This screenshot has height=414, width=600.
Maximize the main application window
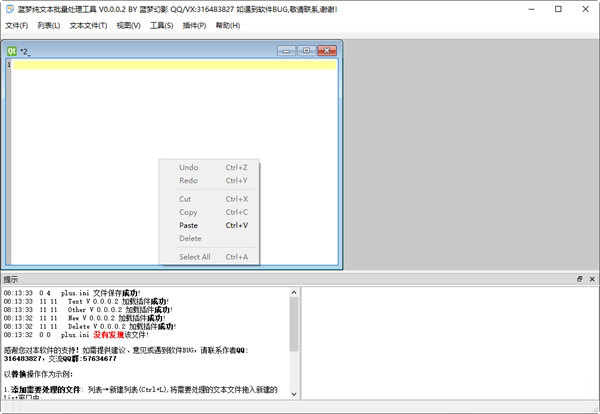pos(558,9)
